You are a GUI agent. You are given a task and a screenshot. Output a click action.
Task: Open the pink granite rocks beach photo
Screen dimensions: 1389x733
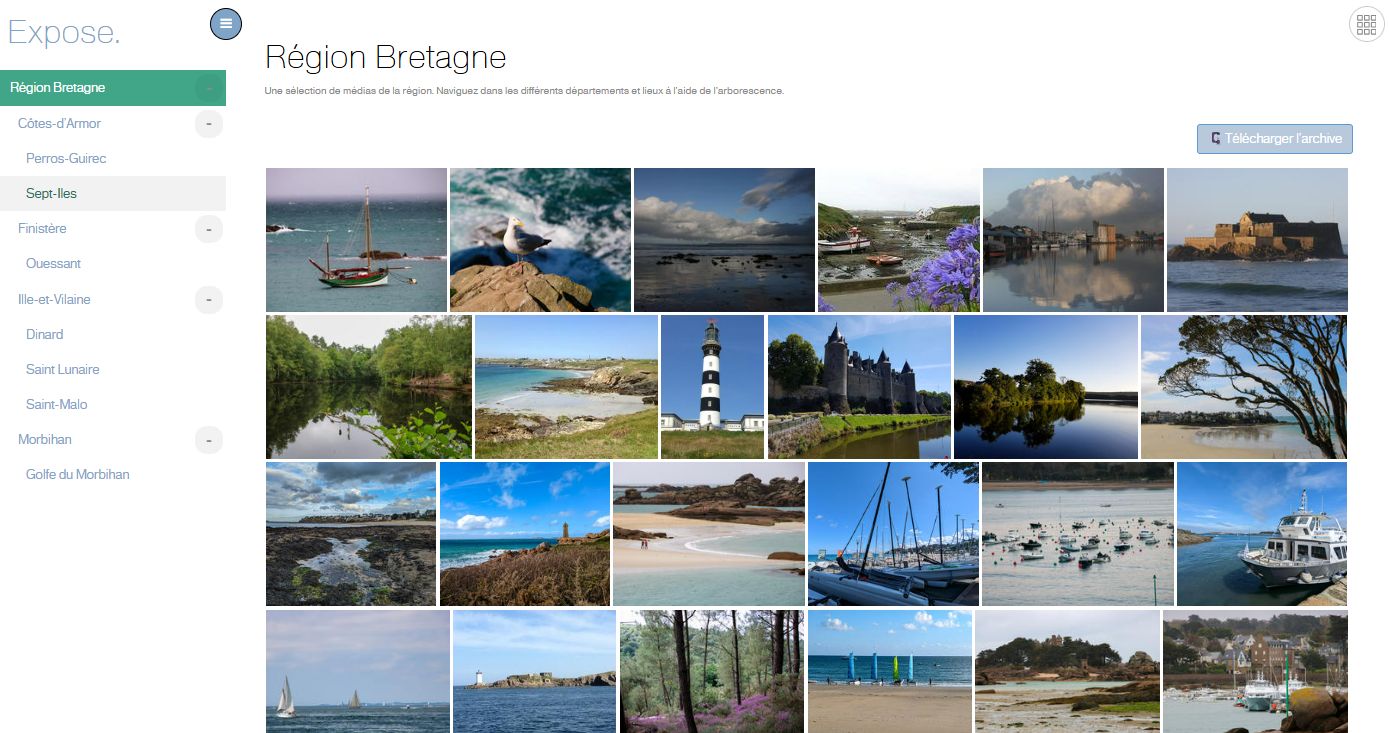pos(709,534)
